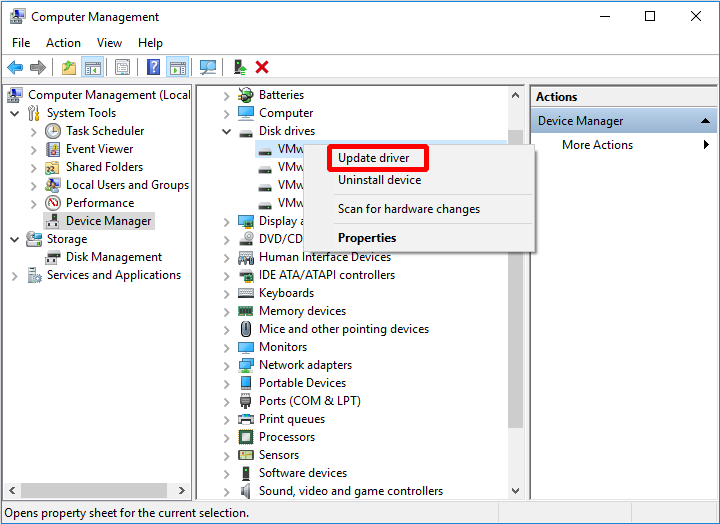The width and height of the screenshot is (720, 524).
Task: Select Disk Management in the tree
Action: [x=114, y=257]
